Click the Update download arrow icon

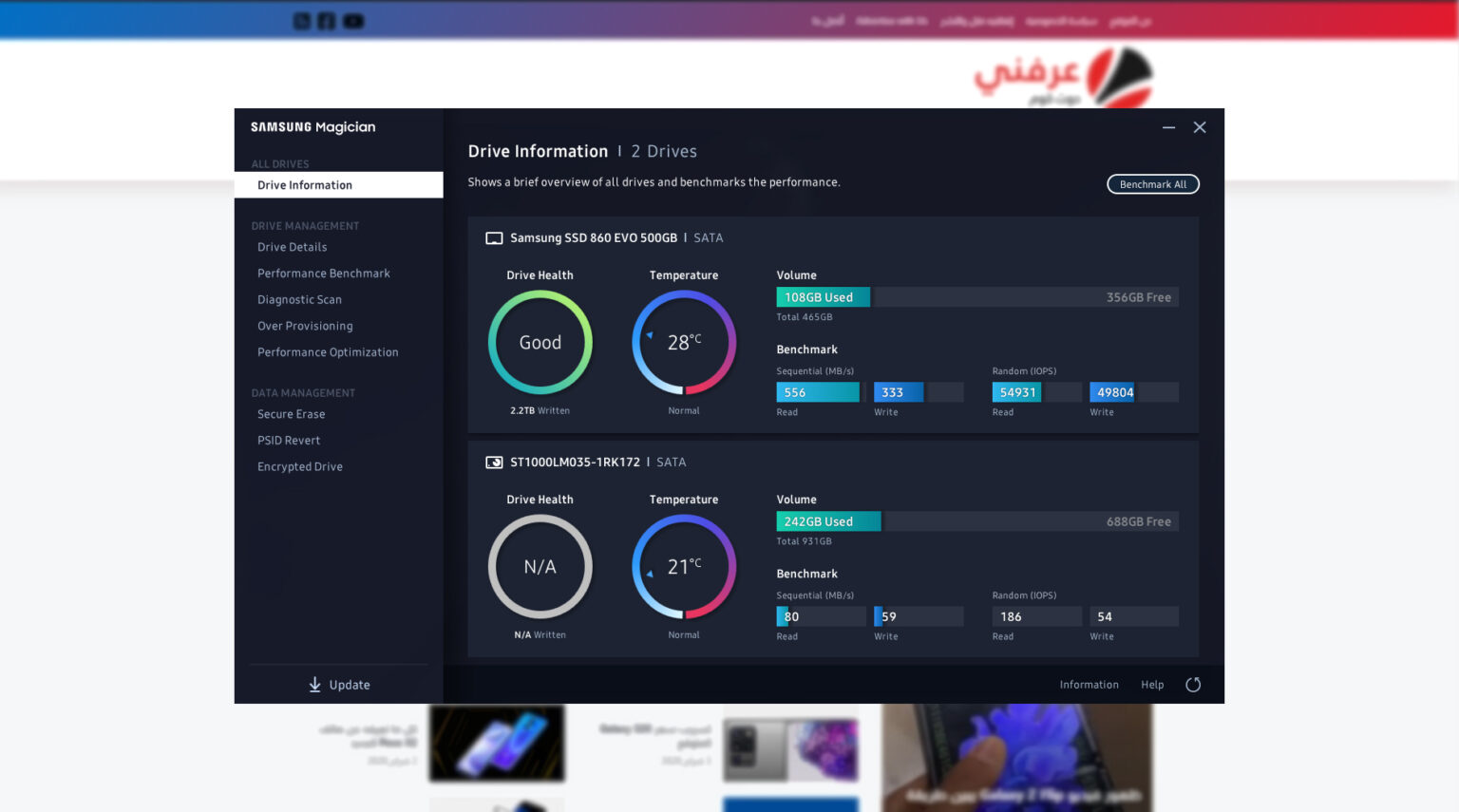[x=314, y=685]
